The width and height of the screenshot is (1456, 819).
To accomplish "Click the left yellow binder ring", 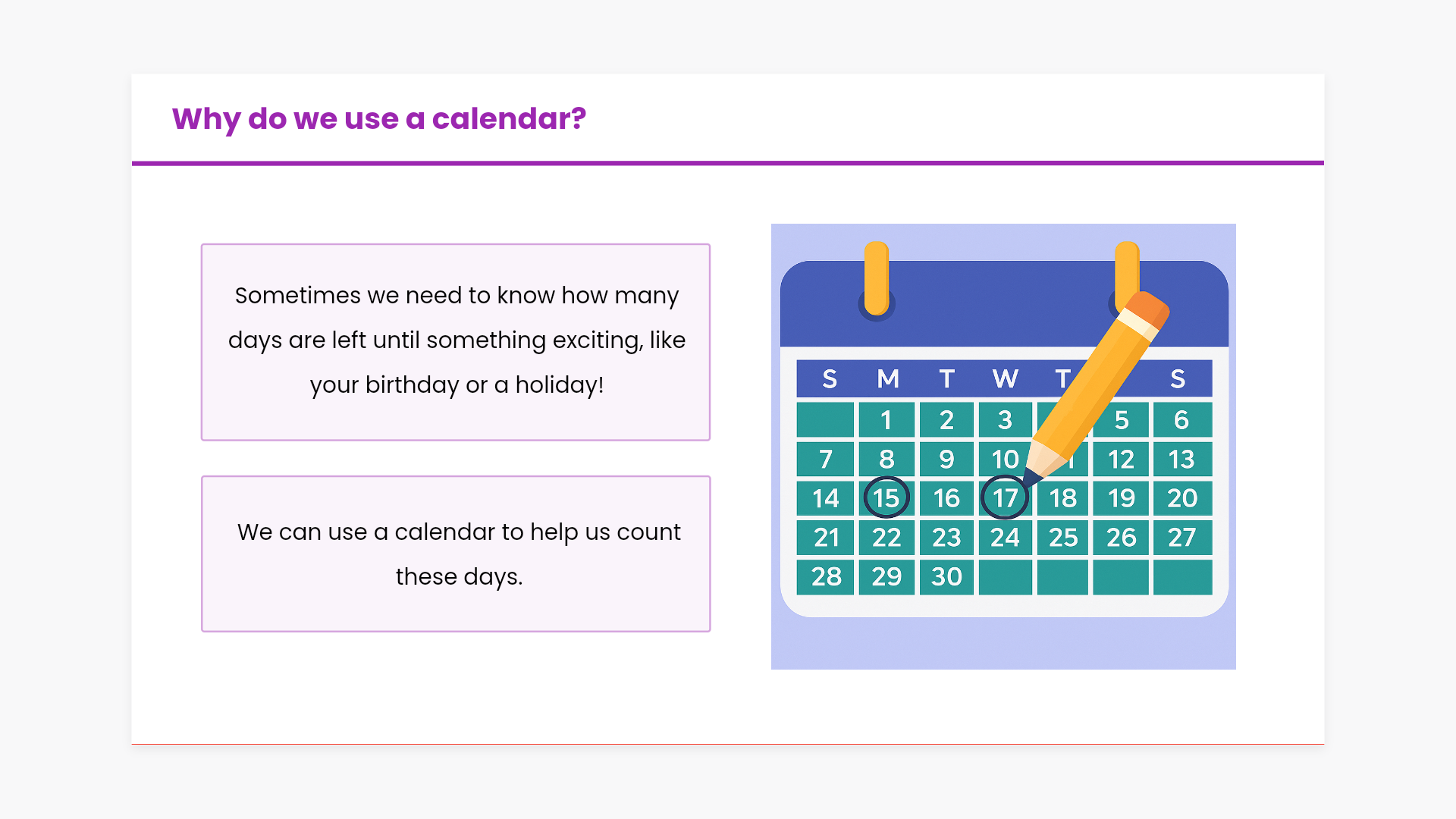I will click(877, 278).
